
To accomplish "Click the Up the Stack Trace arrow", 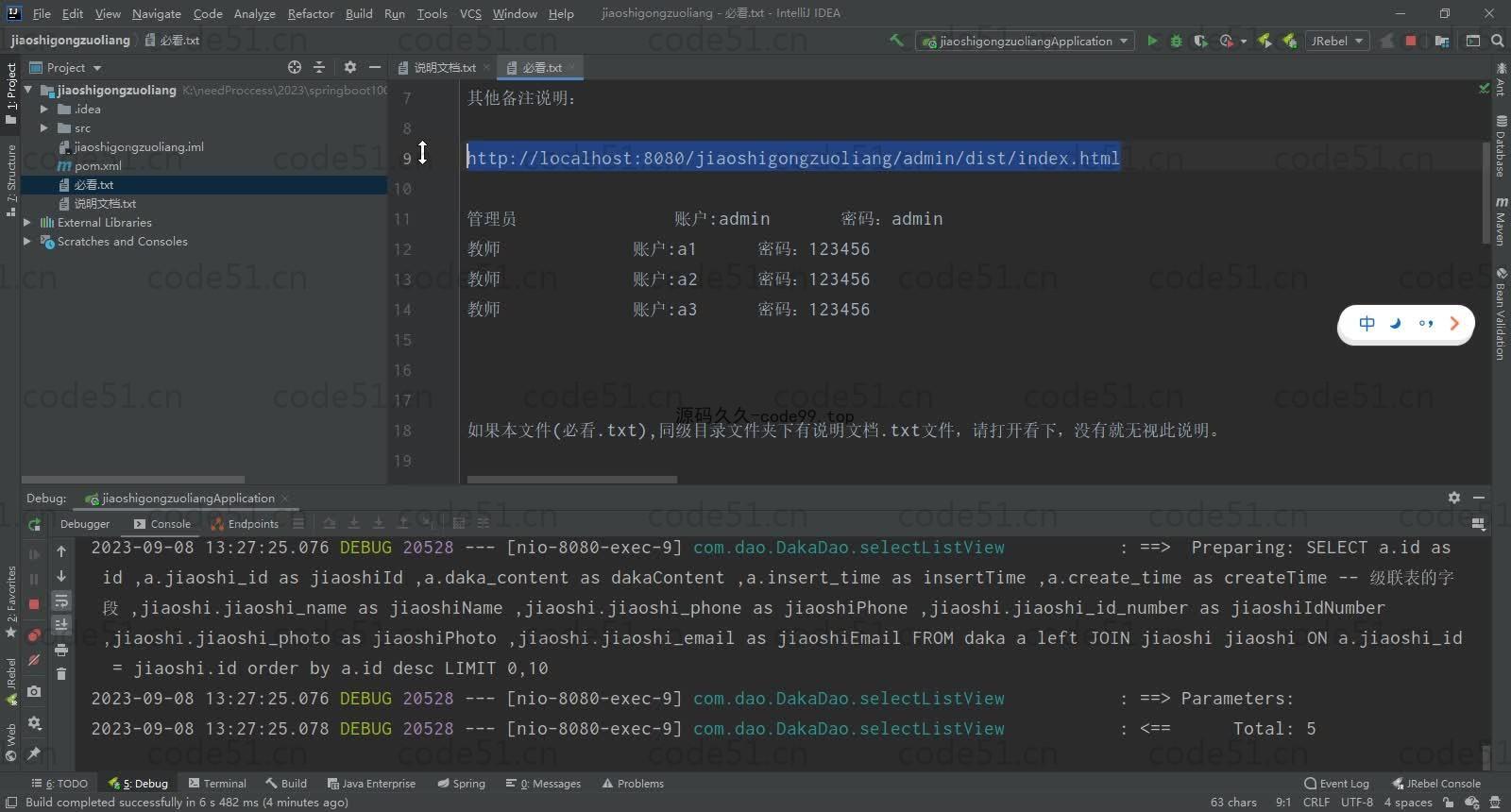I will (61, 551).
